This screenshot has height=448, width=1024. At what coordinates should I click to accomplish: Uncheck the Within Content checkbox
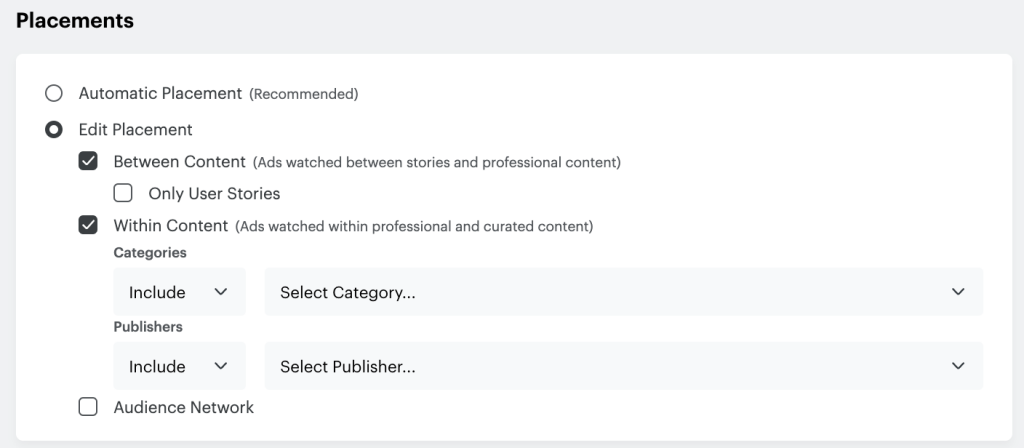[88, 226]
